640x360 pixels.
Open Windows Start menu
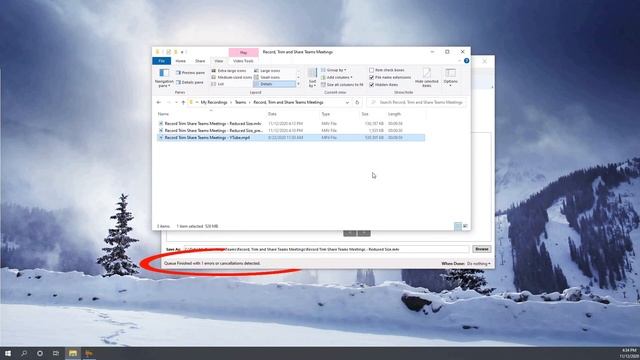click(x=8, y=353)
